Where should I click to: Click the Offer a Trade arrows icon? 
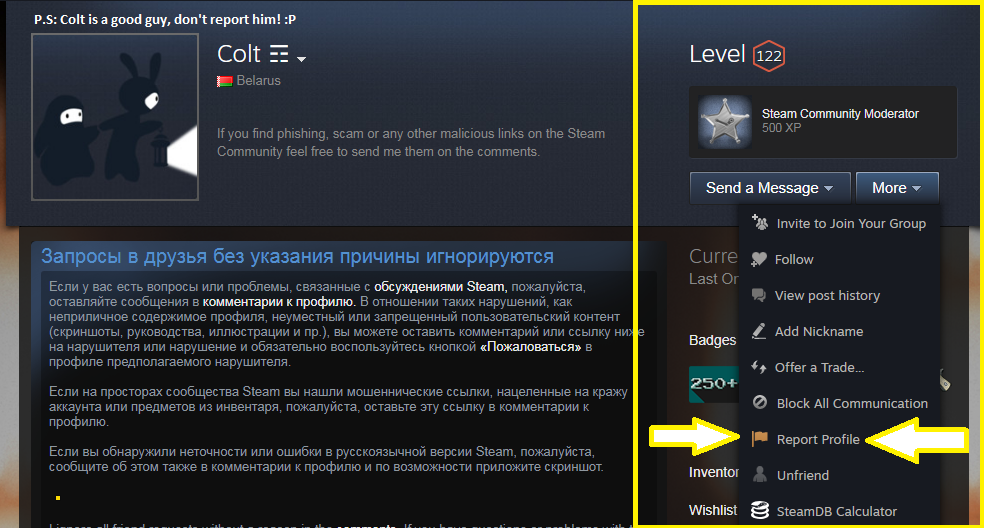tap(759, 367)
